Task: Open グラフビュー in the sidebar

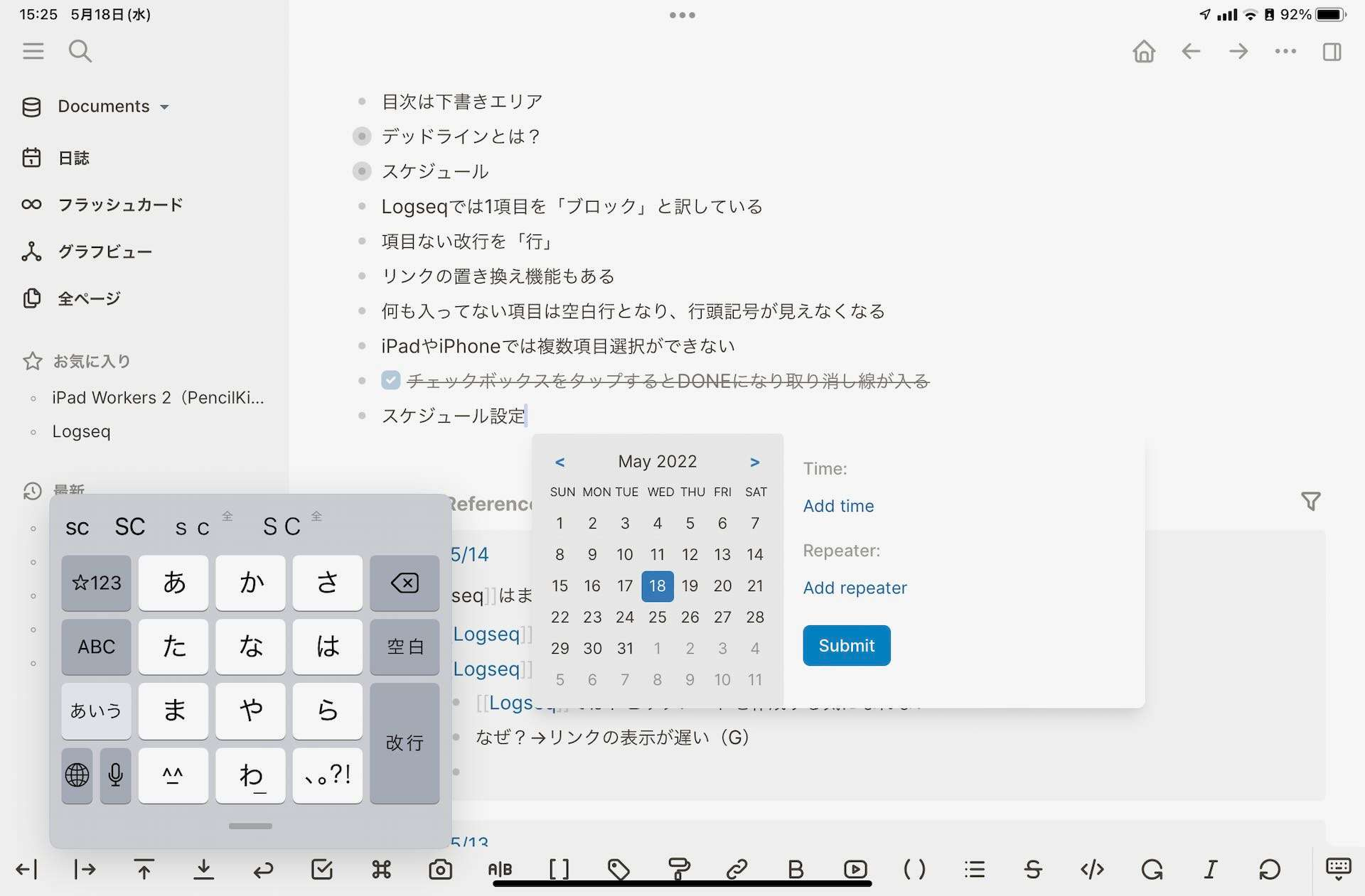Action: 105,252
